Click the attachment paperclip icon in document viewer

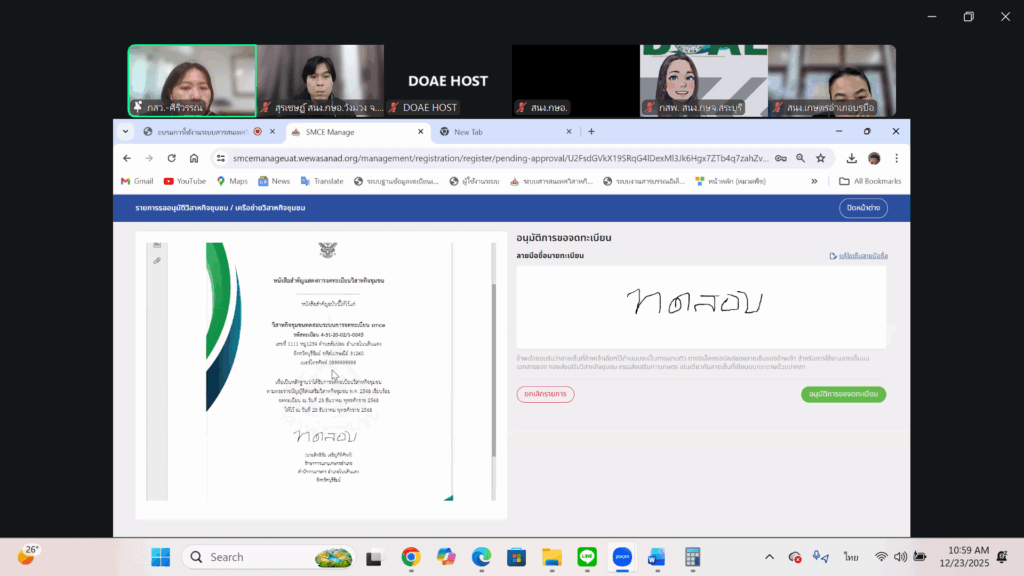(157, 260)
